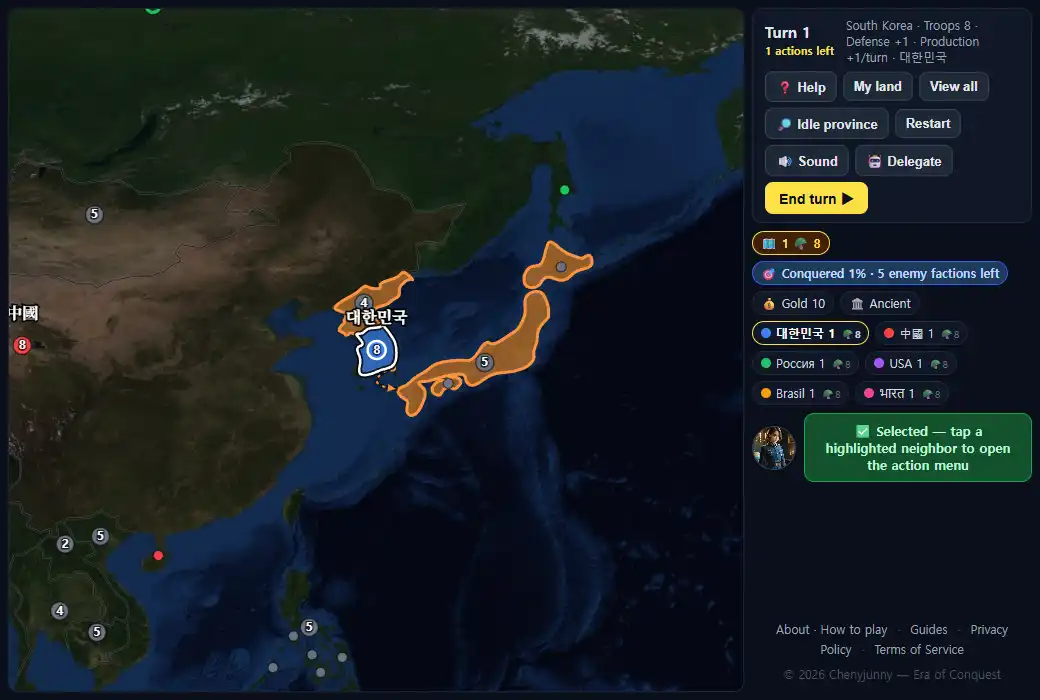Image resolution: width=1040 pixels, height=700 pixels.
Task: Click North Korea province marker 4
Action: click(363, 303)
